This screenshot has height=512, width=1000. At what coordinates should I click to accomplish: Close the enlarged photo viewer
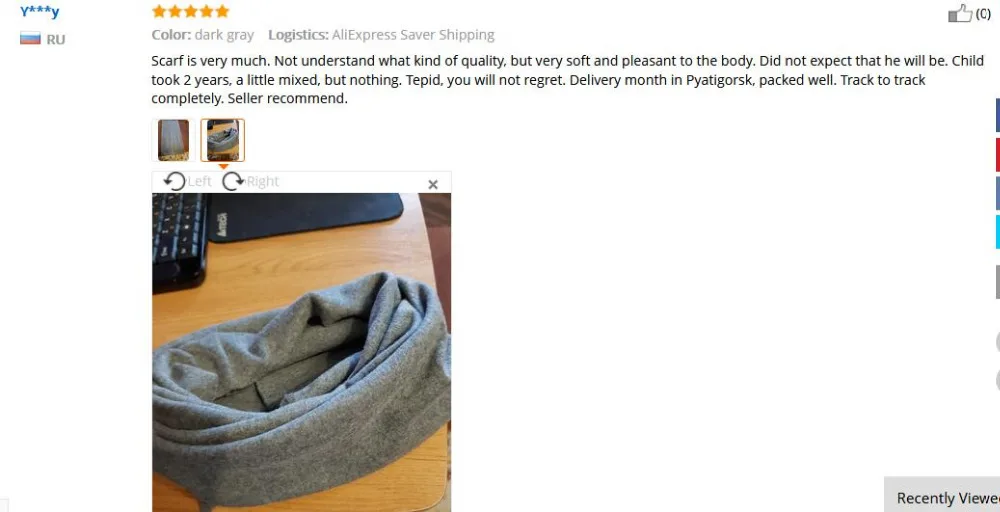(433, 184)
